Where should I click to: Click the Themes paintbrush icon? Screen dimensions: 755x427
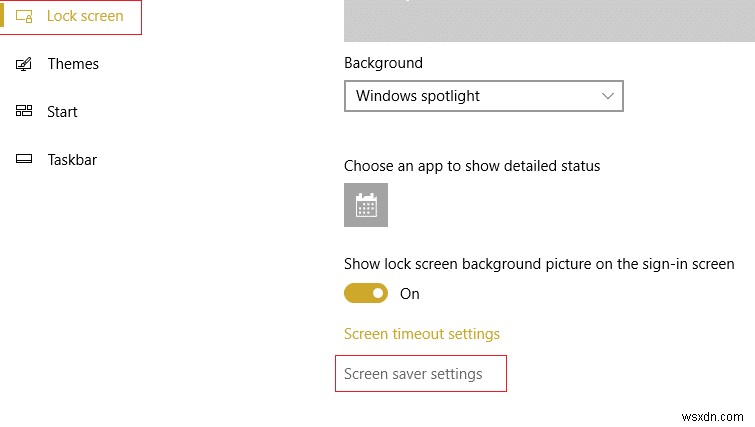(x=24, y=64)
